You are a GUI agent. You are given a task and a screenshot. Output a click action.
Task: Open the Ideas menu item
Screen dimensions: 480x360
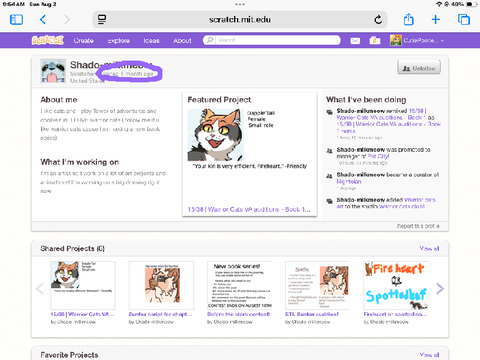tap(151, 41)
